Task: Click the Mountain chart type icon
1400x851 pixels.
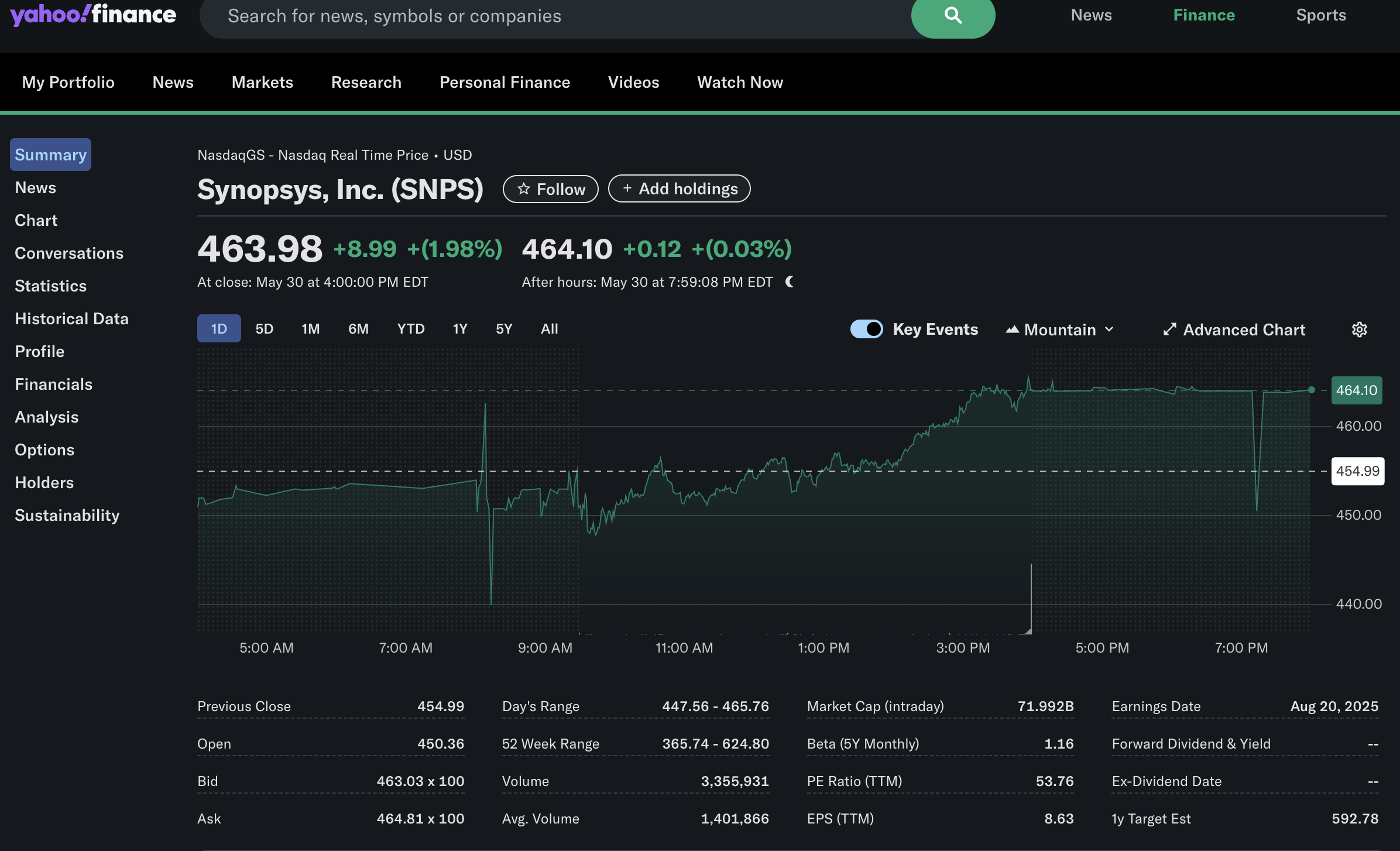Action: 1012,330
